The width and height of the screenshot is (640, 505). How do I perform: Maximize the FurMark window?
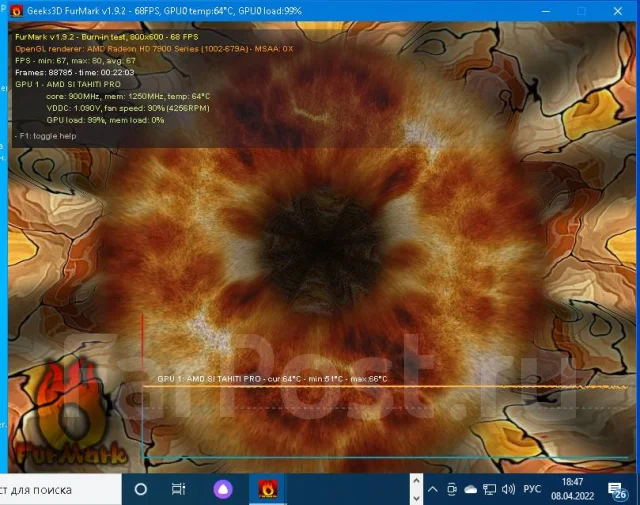click(581, 11)
